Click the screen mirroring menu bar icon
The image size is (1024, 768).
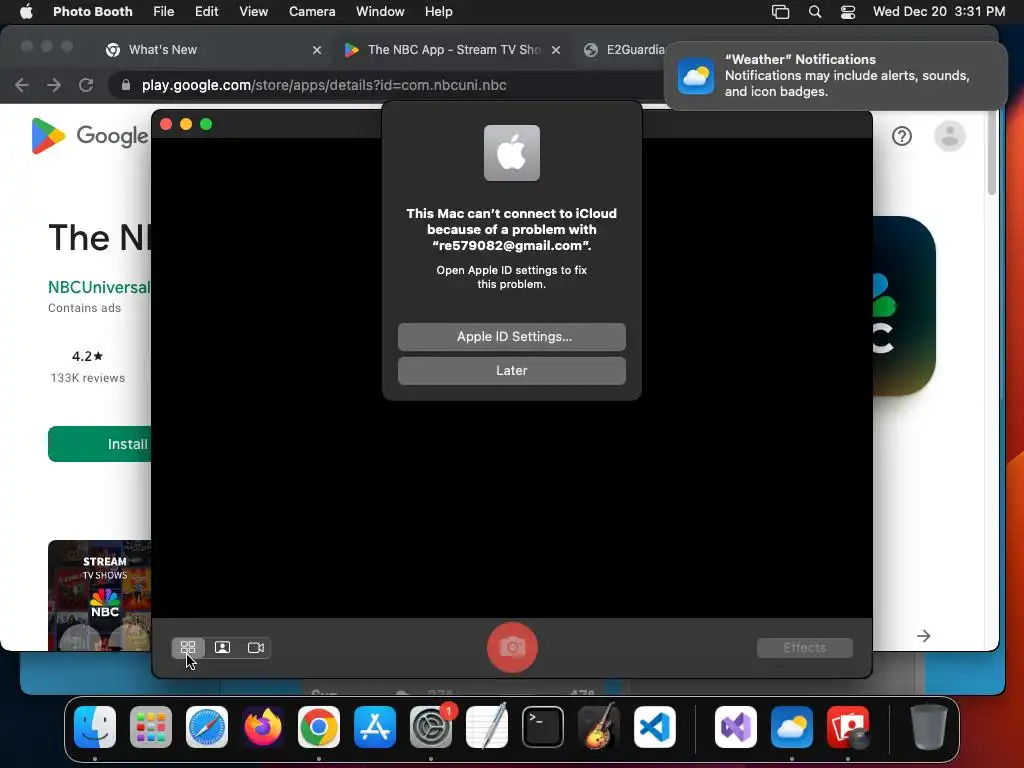780,11
